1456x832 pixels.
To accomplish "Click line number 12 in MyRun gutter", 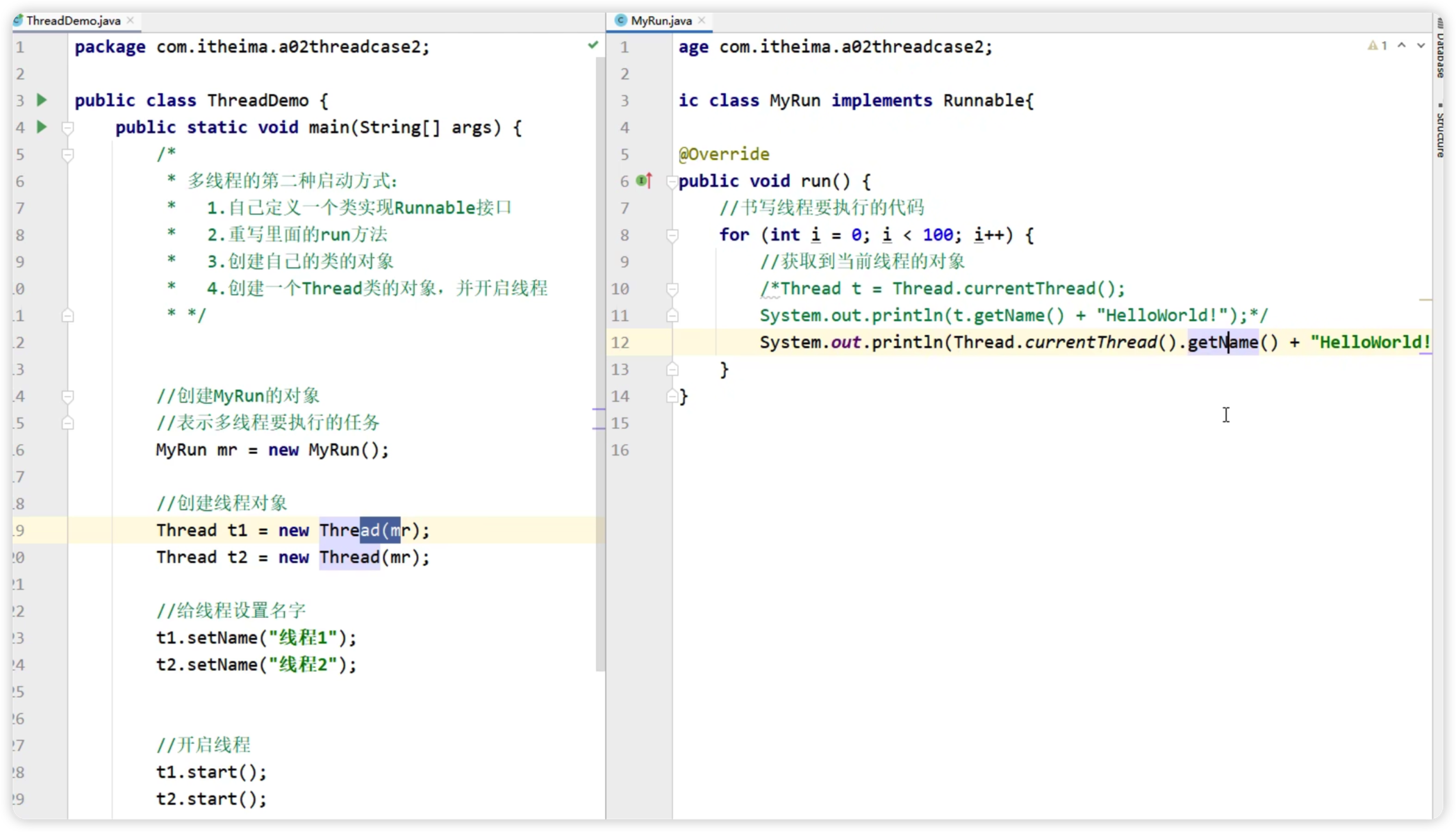I will 620,343.
